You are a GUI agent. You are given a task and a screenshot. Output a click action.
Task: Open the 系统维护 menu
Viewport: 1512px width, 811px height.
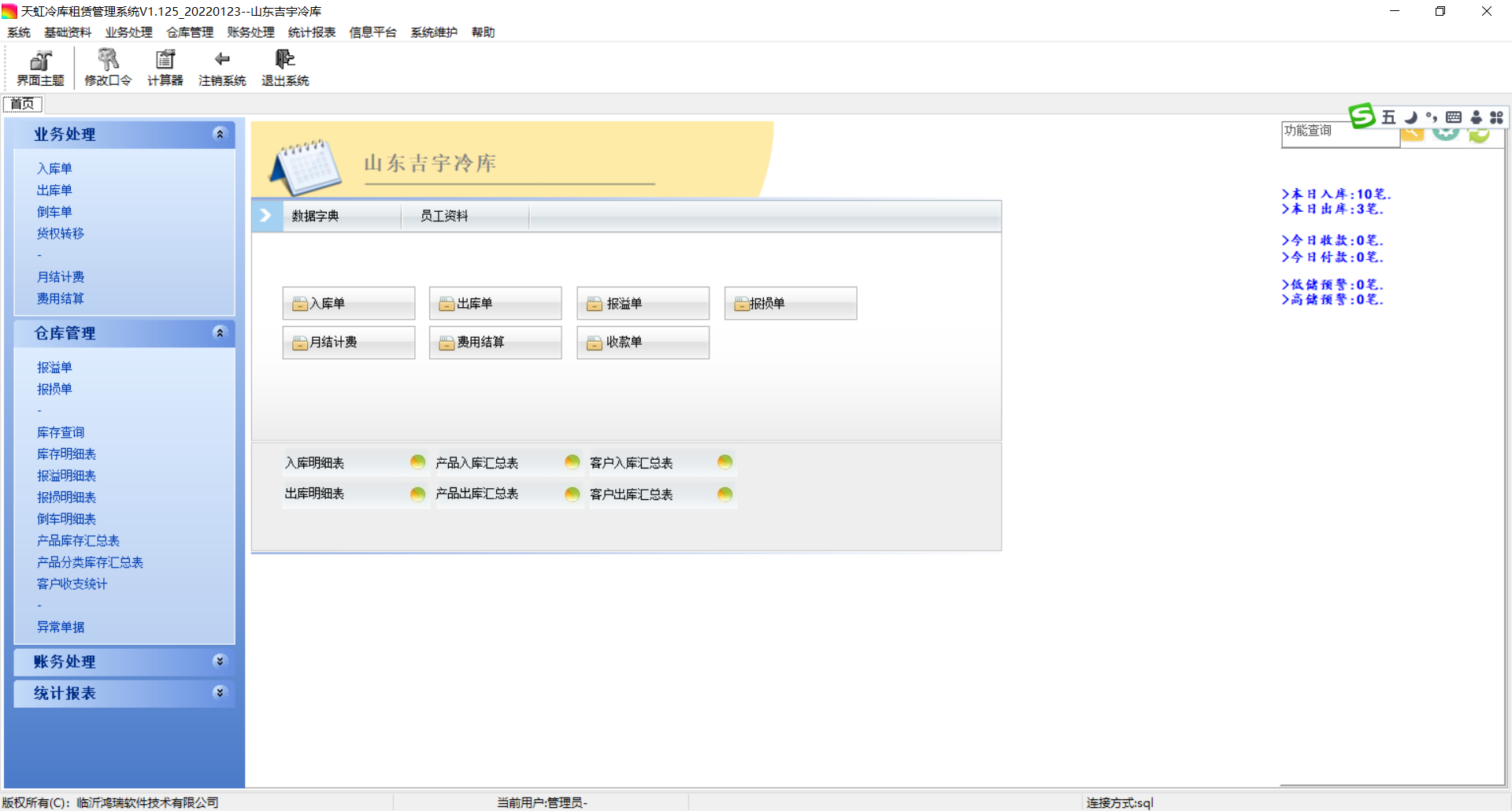click(434, 32)
